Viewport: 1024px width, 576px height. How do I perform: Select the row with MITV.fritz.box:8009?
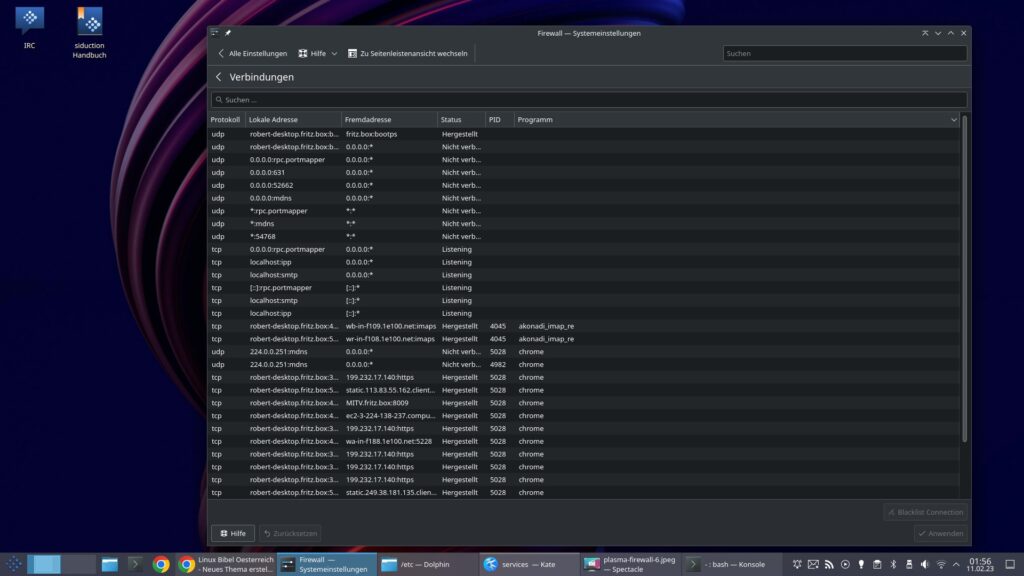point(584,403)
